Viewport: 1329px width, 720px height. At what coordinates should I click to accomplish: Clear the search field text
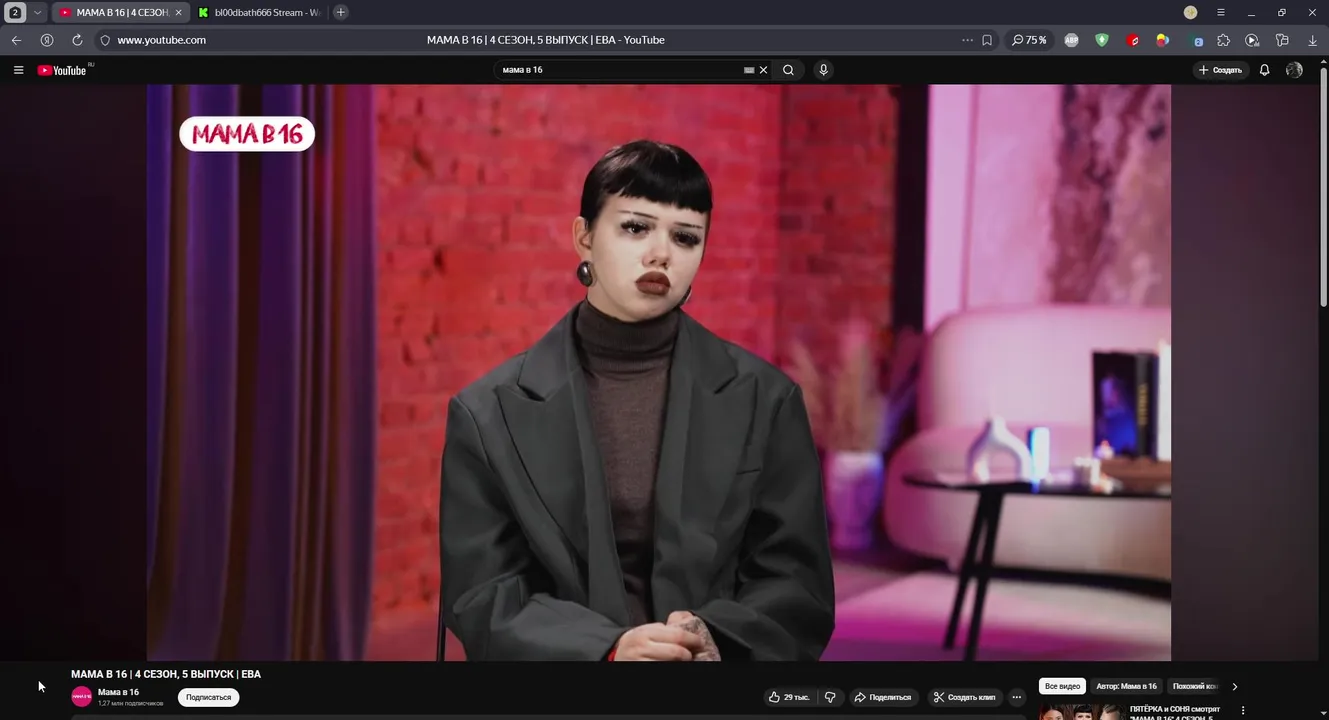coord(763,70)
